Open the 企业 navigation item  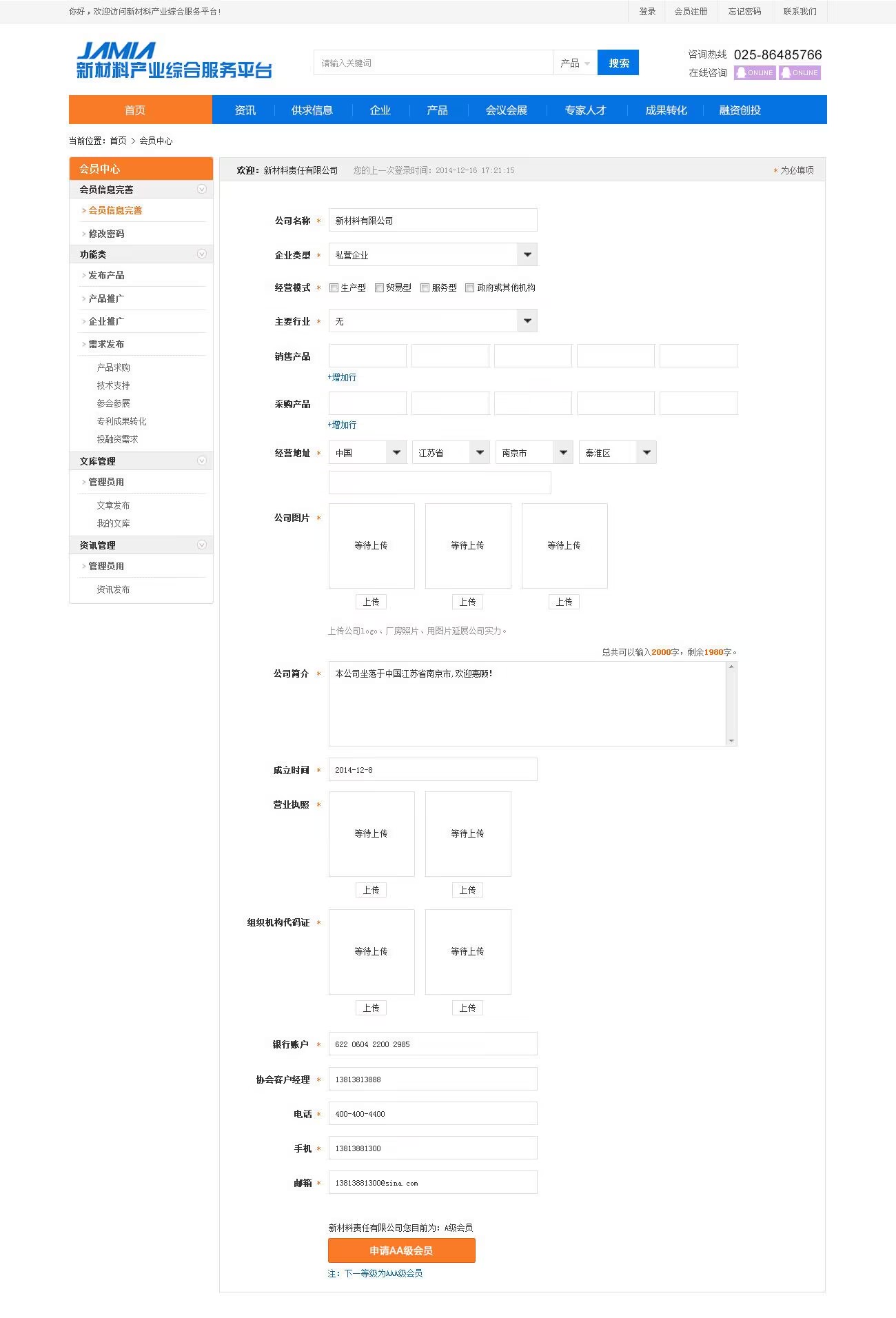[380, 110]
